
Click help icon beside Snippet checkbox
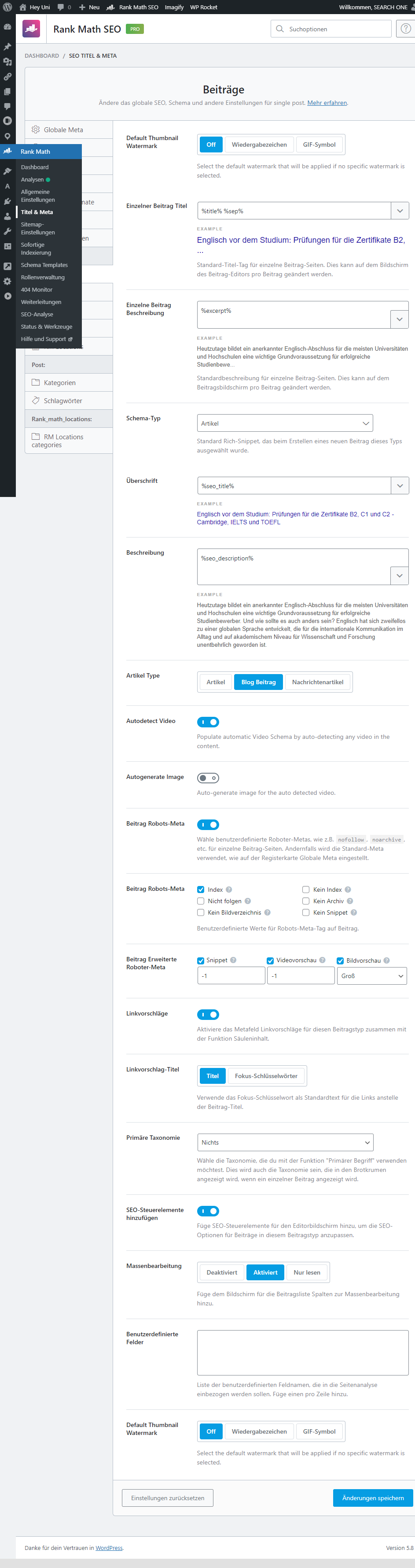tap(233, 960)
